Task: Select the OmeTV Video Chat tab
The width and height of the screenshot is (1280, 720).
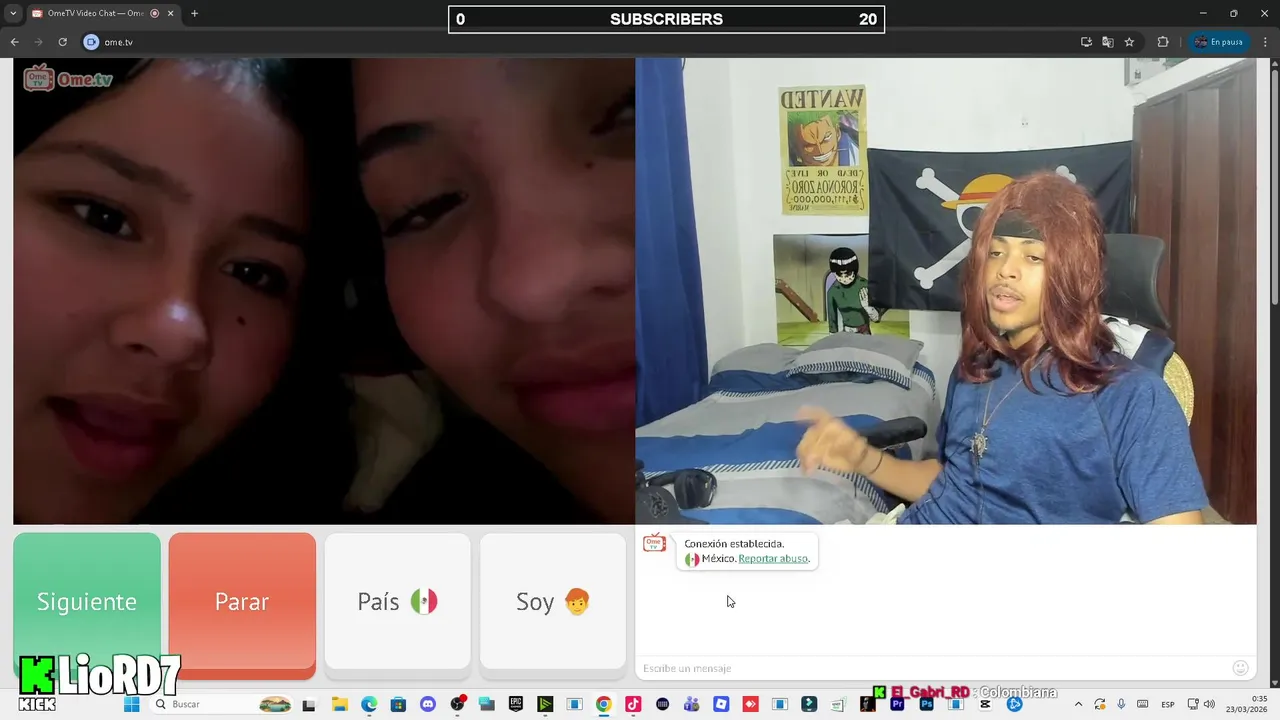Action: click(104, 13)
